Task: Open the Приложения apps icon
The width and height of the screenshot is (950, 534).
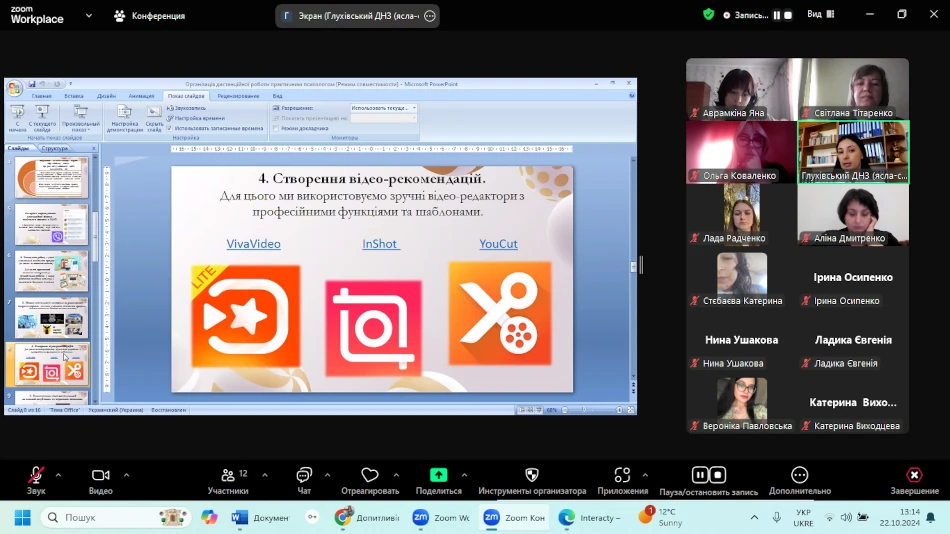Action: point(622,475)
